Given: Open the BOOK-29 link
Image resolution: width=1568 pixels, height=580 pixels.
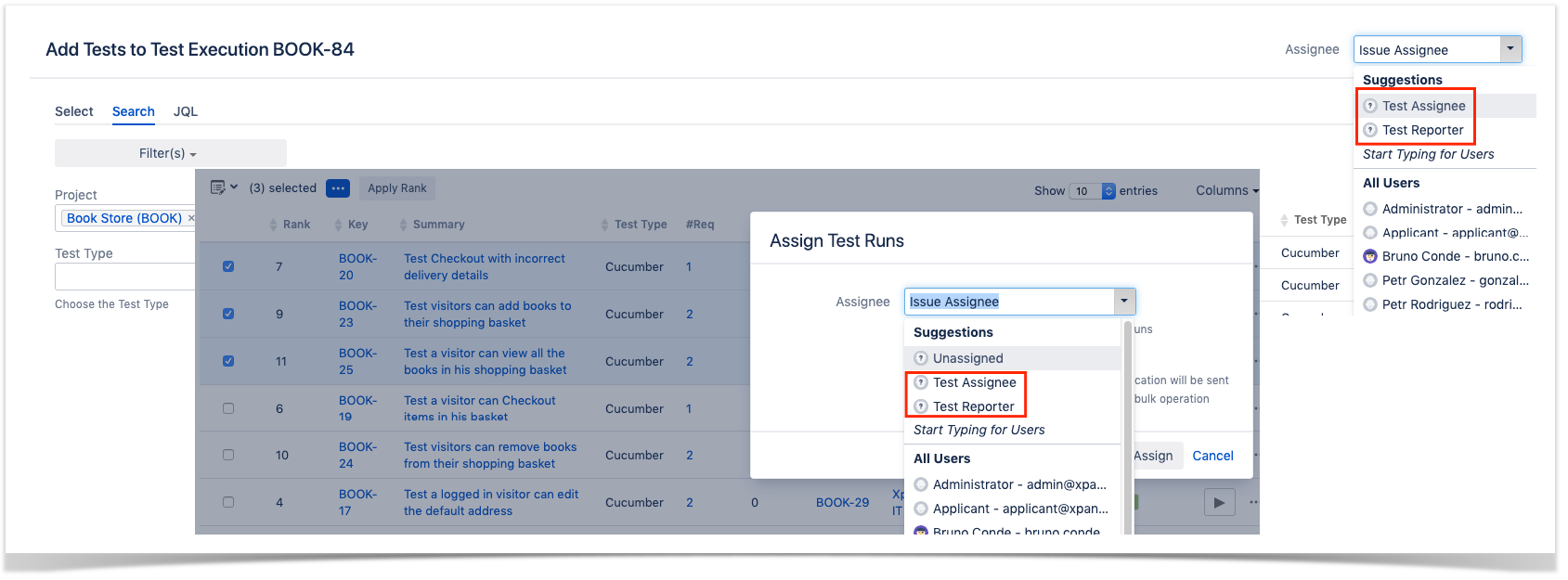Looking at the screenshot, I should [843, 502].
